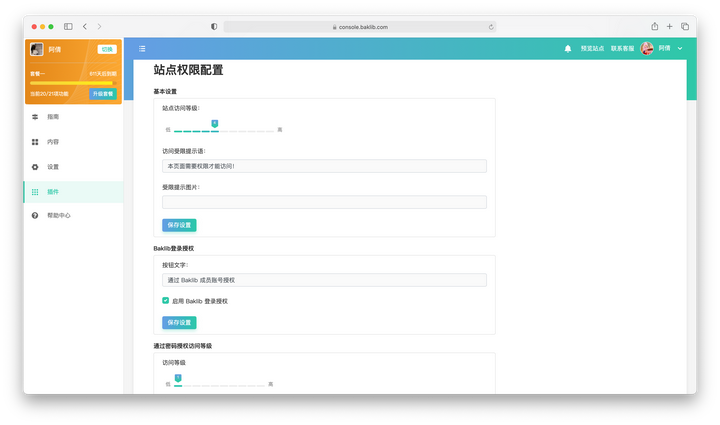The height and width of the screenshot is (425, 720).
Task: Click sidebar profile avatar thumbnail
Action: click(x=37, y=49)
